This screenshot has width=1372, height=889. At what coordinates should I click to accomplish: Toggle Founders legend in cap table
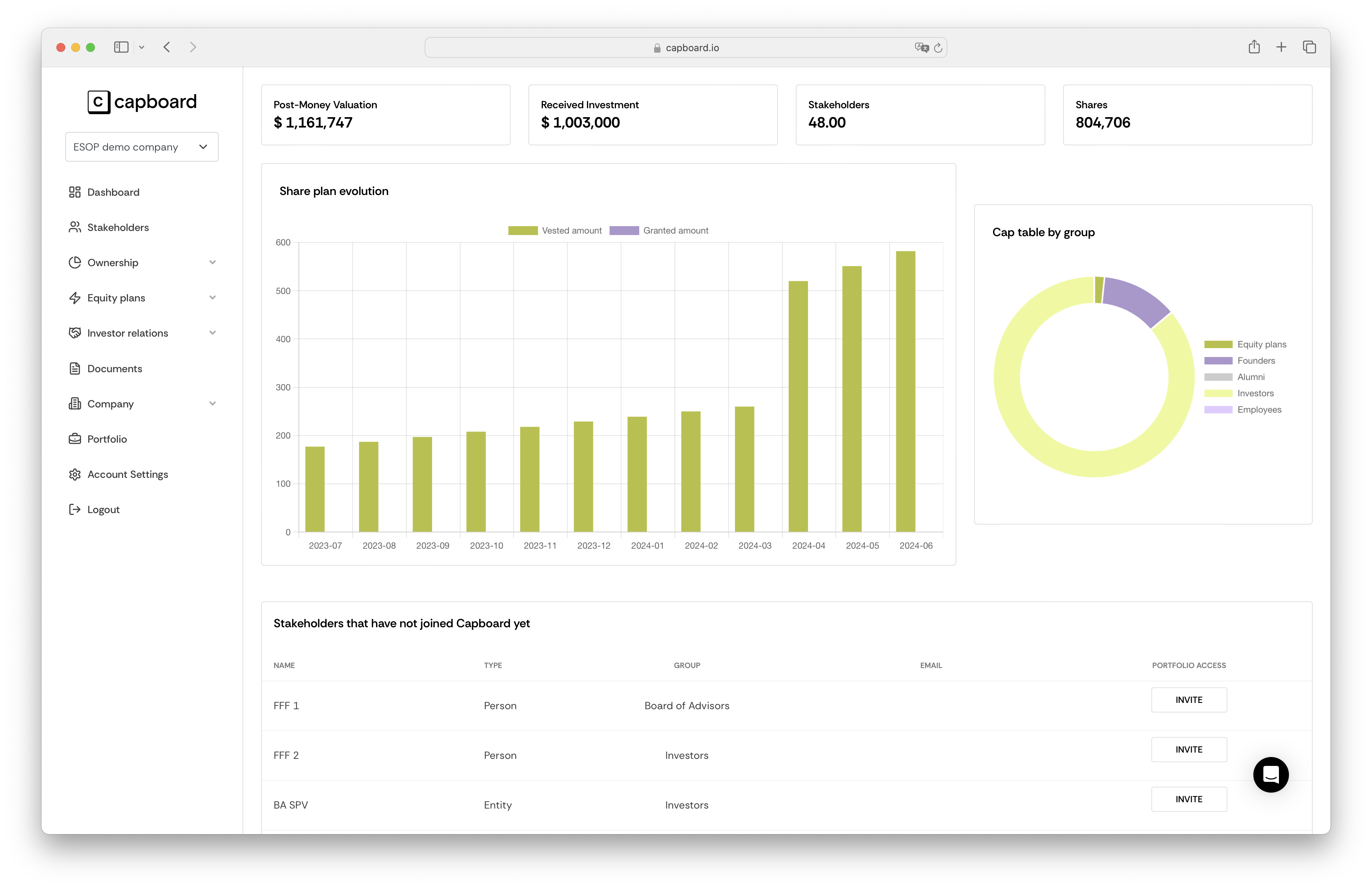tap(1239, 360)
